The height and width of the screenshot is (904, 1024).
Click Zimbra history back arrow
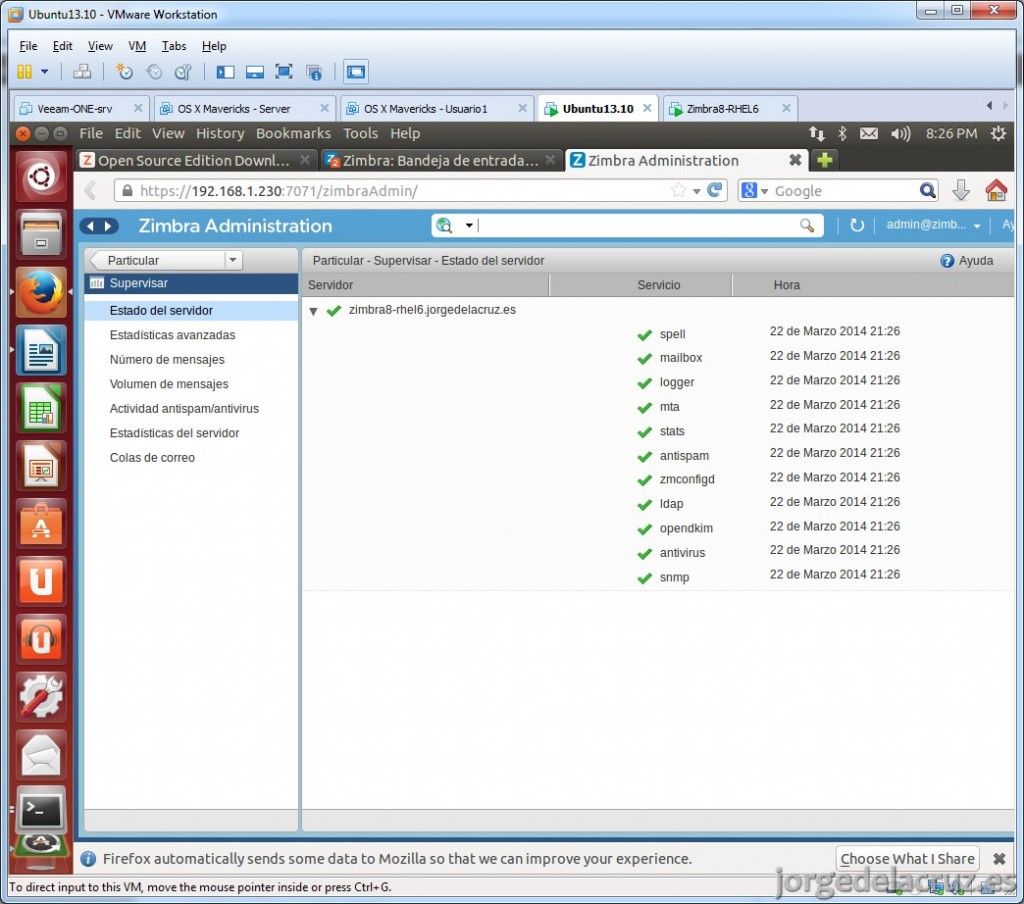tap(90, 226)
